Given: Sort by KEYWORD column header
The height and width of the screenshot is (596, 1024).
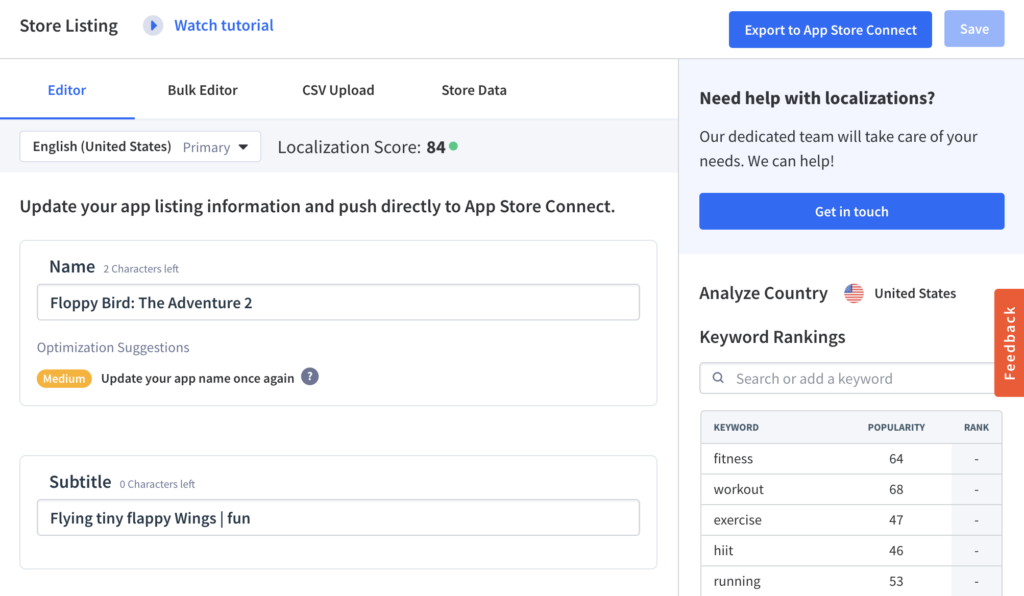Looking at the screenshot, I should 736,428.
